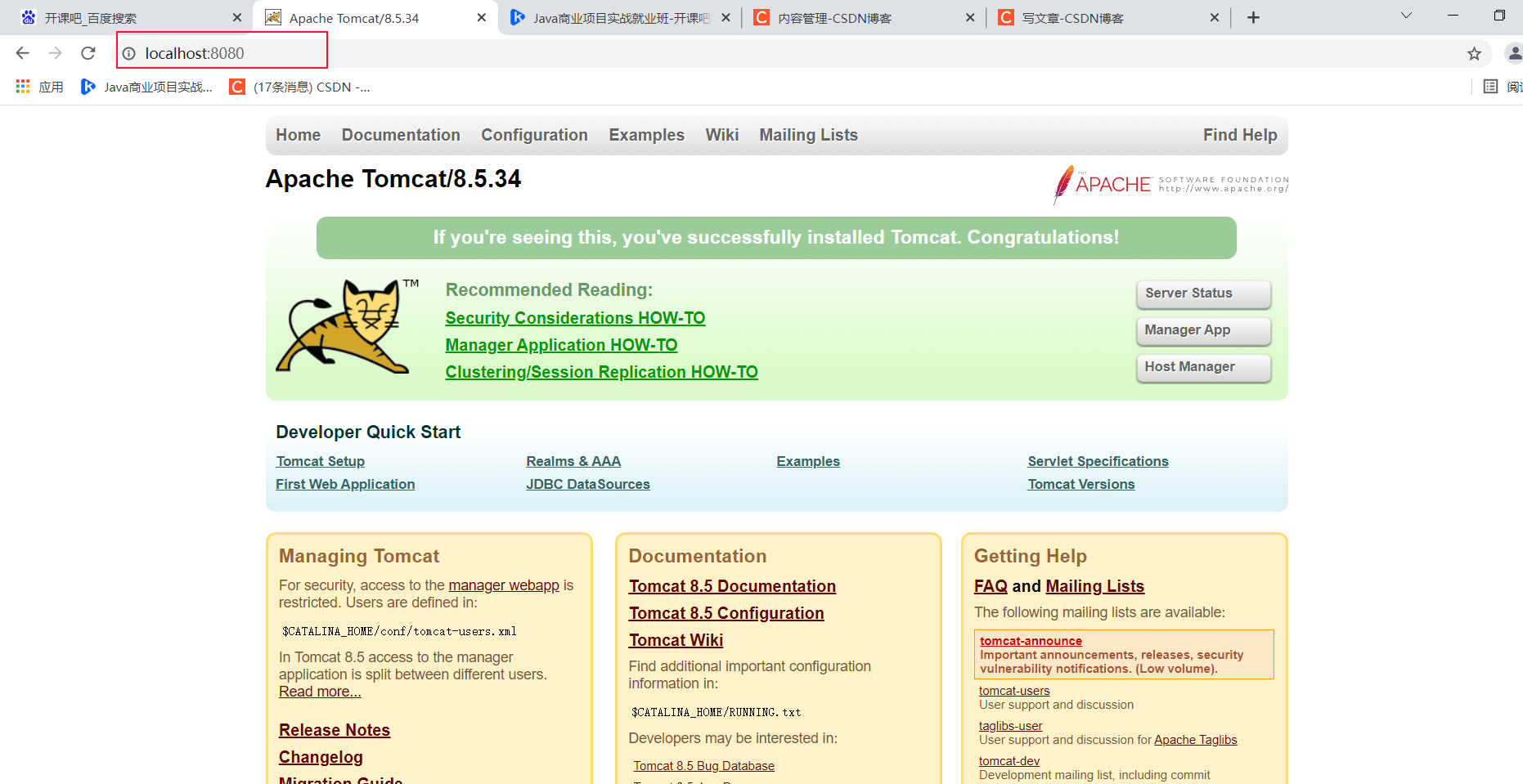Open the Documentation menu item

(x=401, y=135)
